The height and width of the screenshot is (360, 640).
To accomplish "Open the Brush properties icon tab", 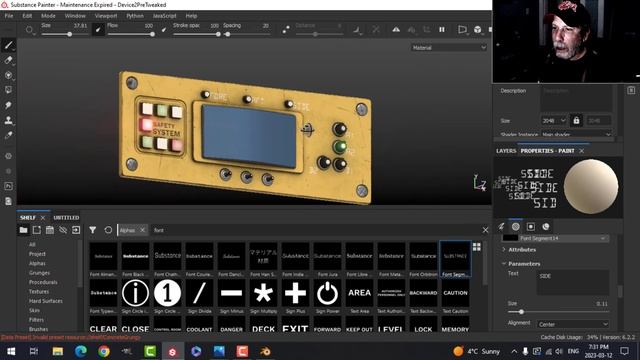I will pyautogui.click(x=501, y=227).
